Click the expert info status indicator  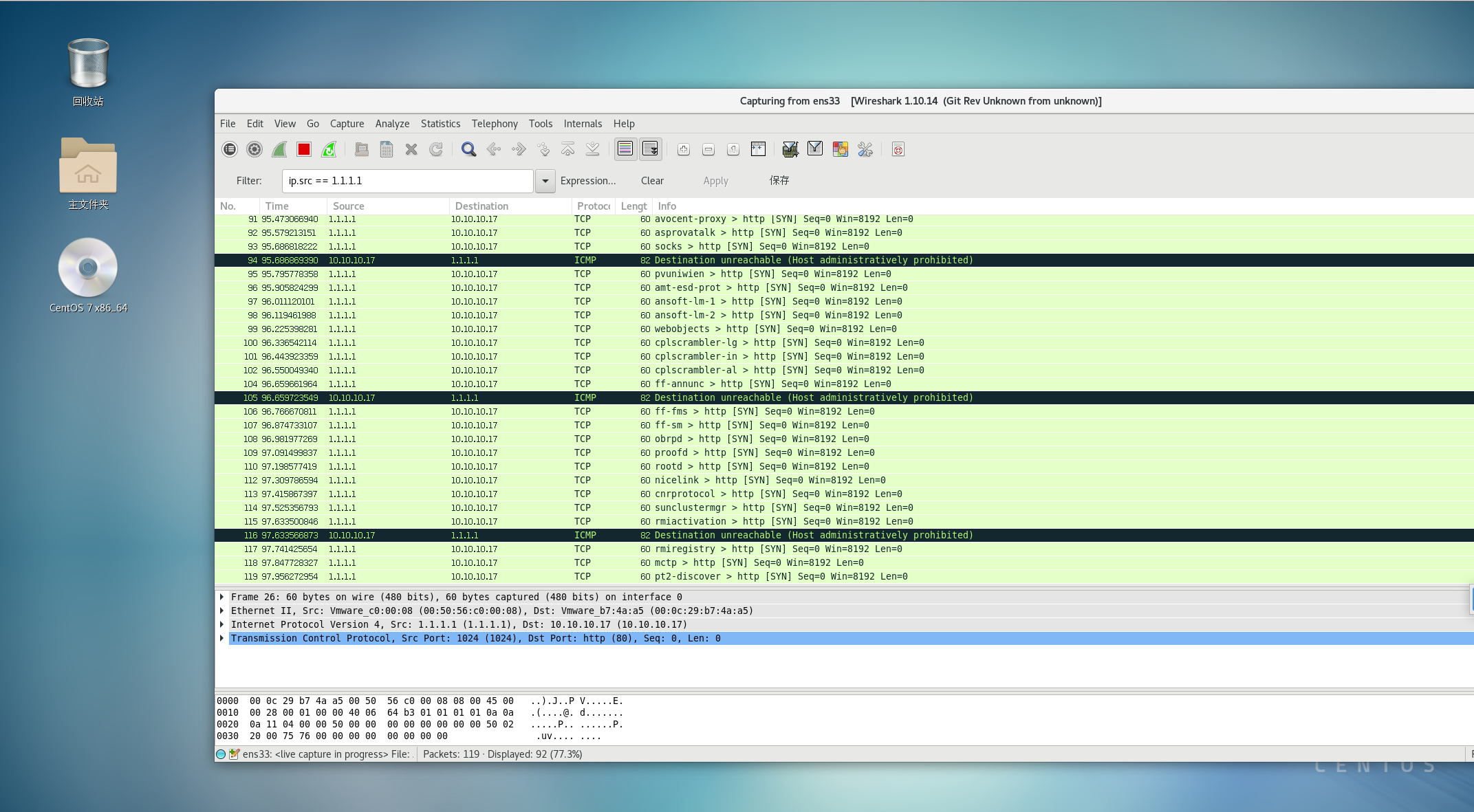(x=221, y=754)
